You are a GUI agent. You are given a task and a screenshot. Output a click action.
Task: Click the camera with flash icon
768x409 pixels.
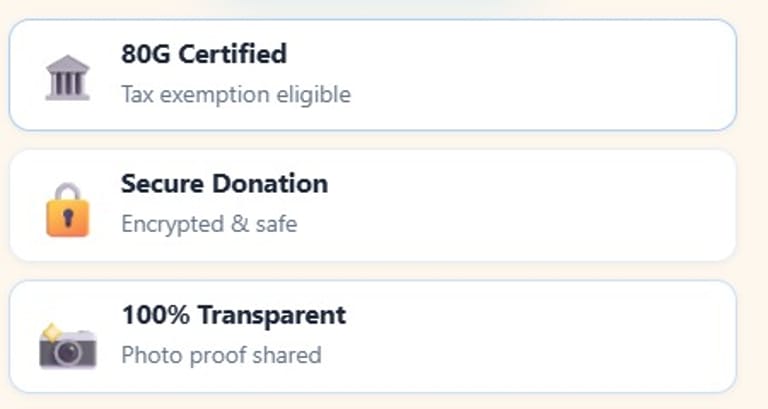point(67,346)
